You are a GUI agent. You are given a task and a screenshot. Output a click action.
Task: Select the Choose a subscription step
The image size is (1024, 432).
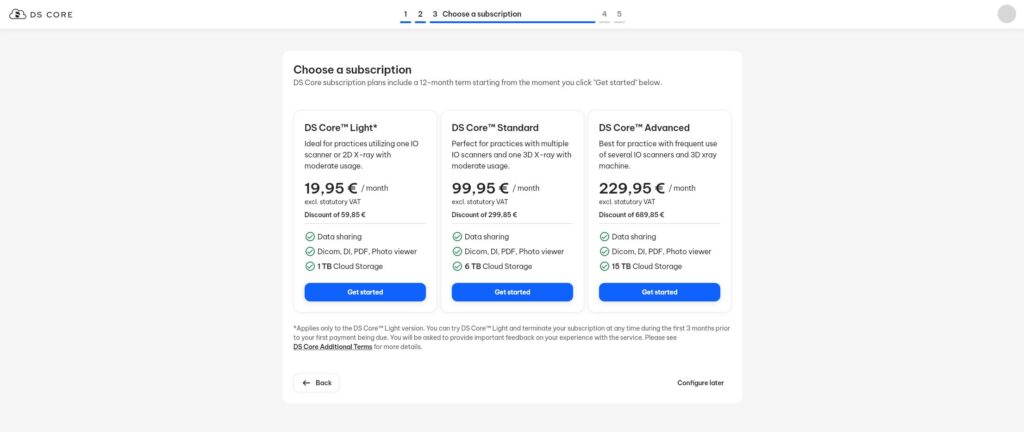tap(480, 15)
